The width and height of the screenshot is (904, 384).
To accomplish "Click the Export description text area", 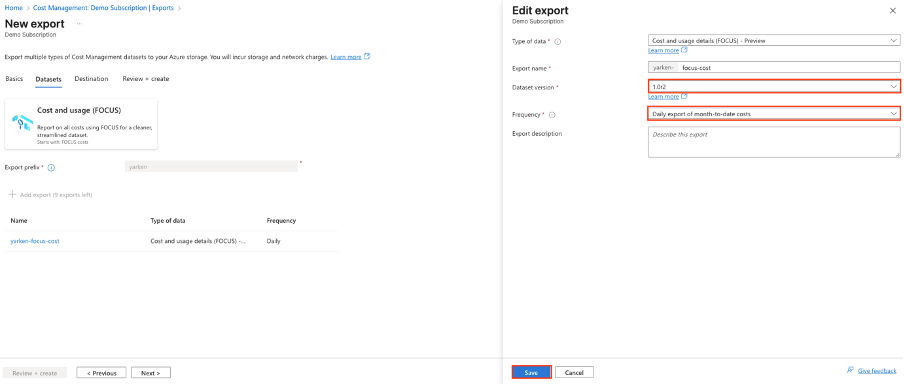I will coord(774,142).
